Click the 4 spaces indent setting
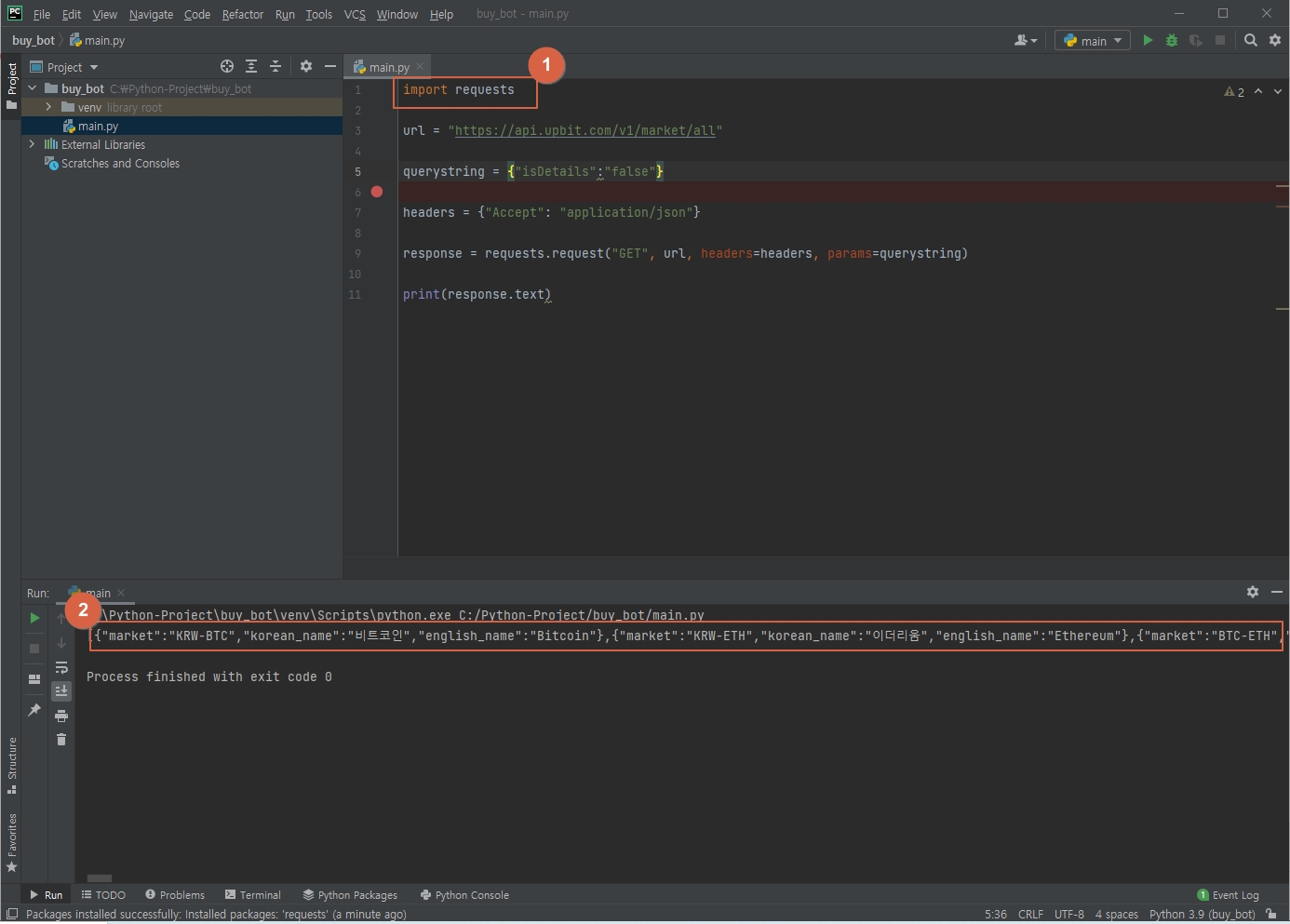This screenshot has width=1290, height=924. pyautogui.click(x=1116, y=914)
